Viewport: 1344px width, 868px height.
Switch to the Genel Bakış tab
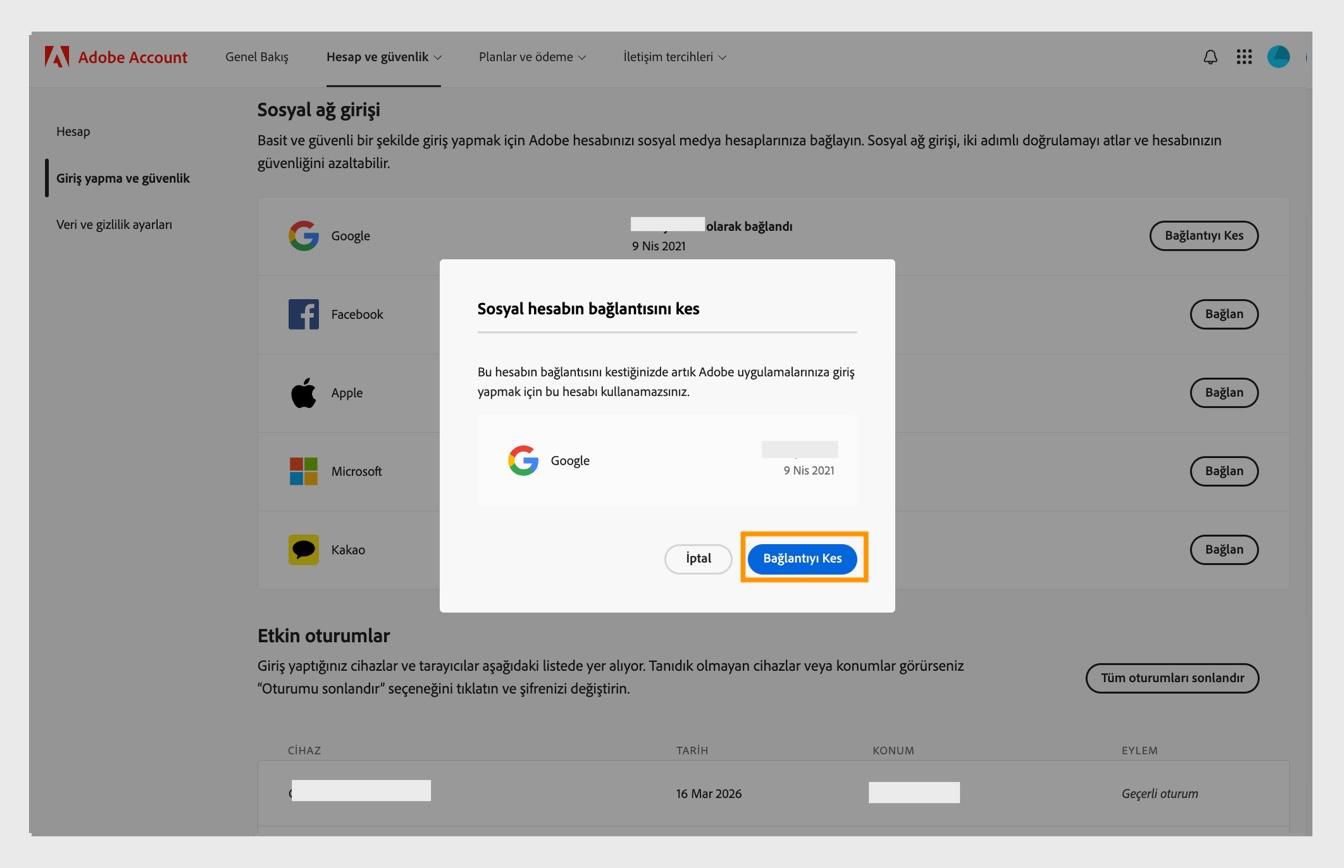click(256, 57)
